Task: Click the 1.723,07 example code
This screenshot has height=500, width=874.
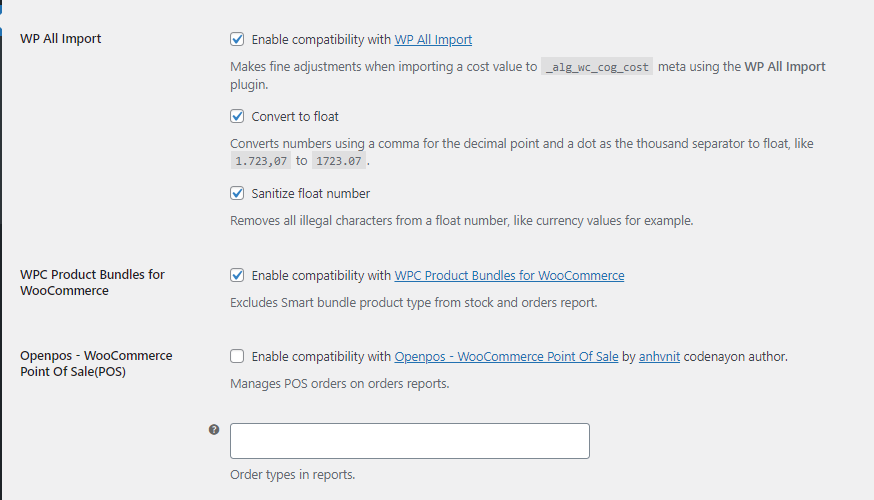Action: pos(261,161)
